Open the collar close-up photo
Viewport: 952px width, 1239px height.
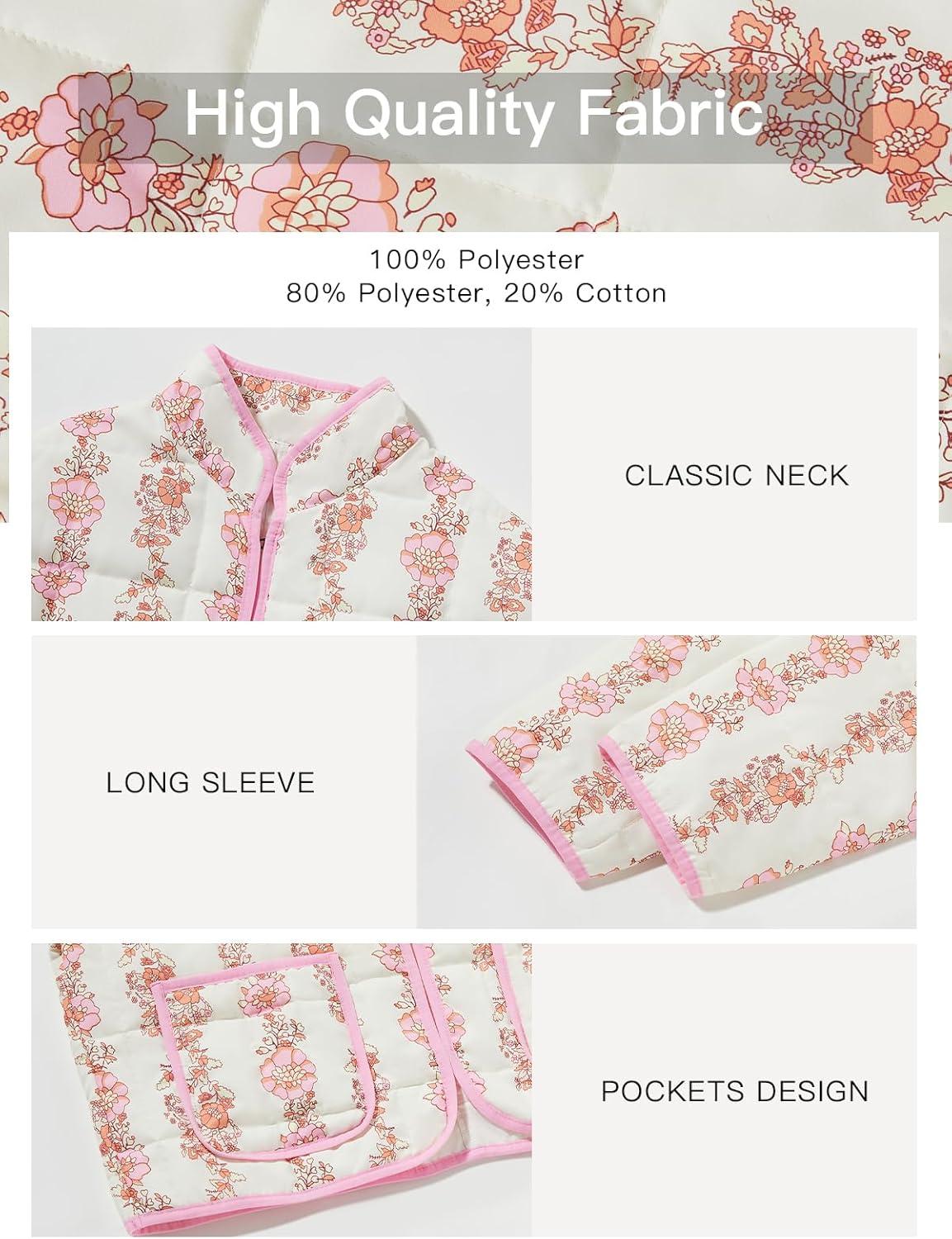click(x=282, y=474)
